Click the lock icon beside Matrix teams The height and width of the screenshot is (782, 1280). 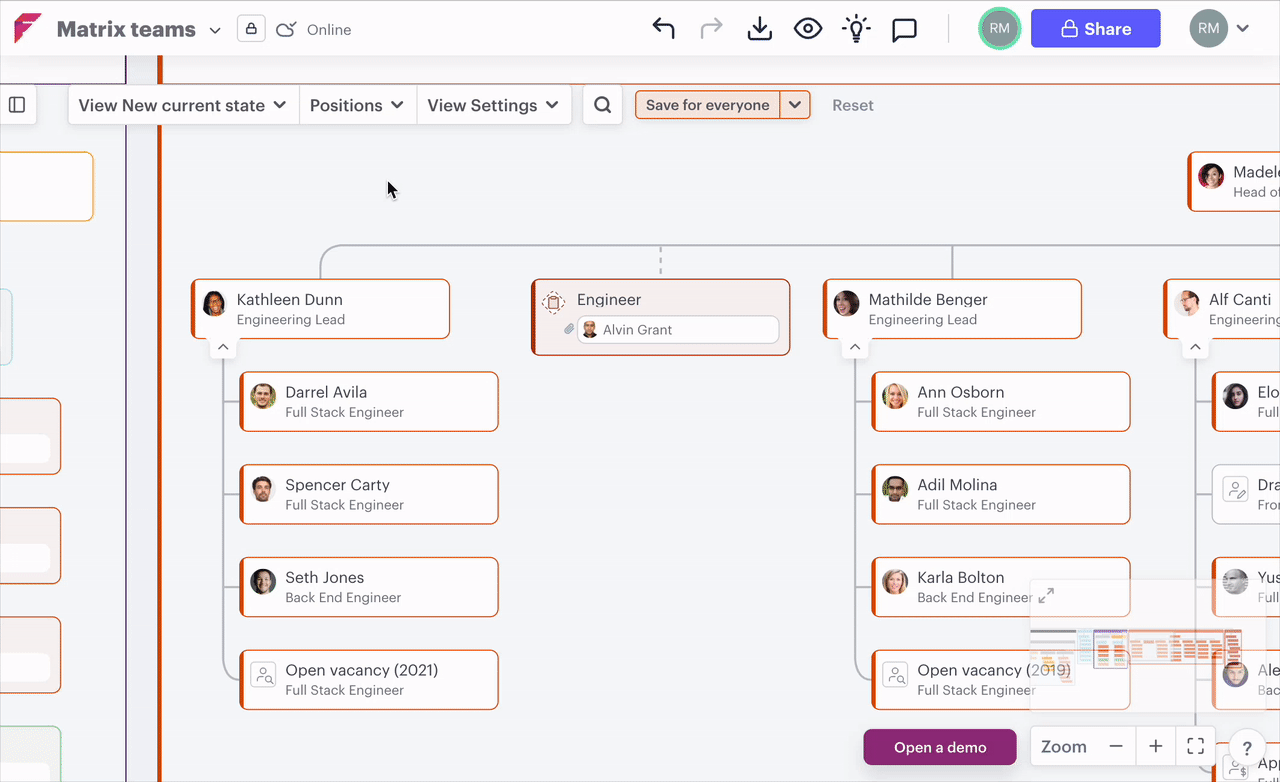click(x=251, y=29)
